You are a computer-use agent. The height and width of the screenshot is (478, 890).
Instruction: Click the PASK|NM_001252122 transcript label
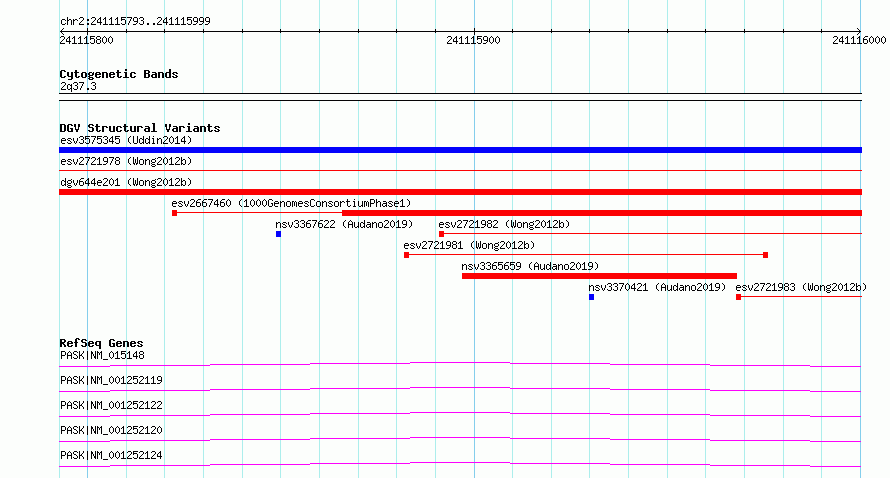point(111,405)
